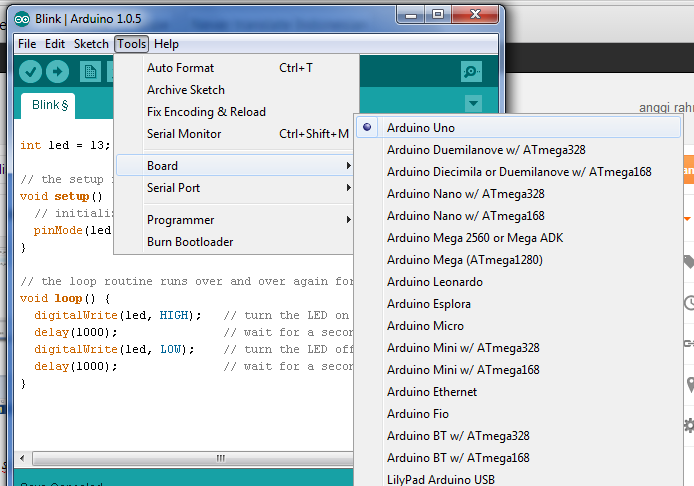Image resolution: width=694 pixels, height=486 pixels.
Task: Maximize the Arduino window
Action: (438, 15)
